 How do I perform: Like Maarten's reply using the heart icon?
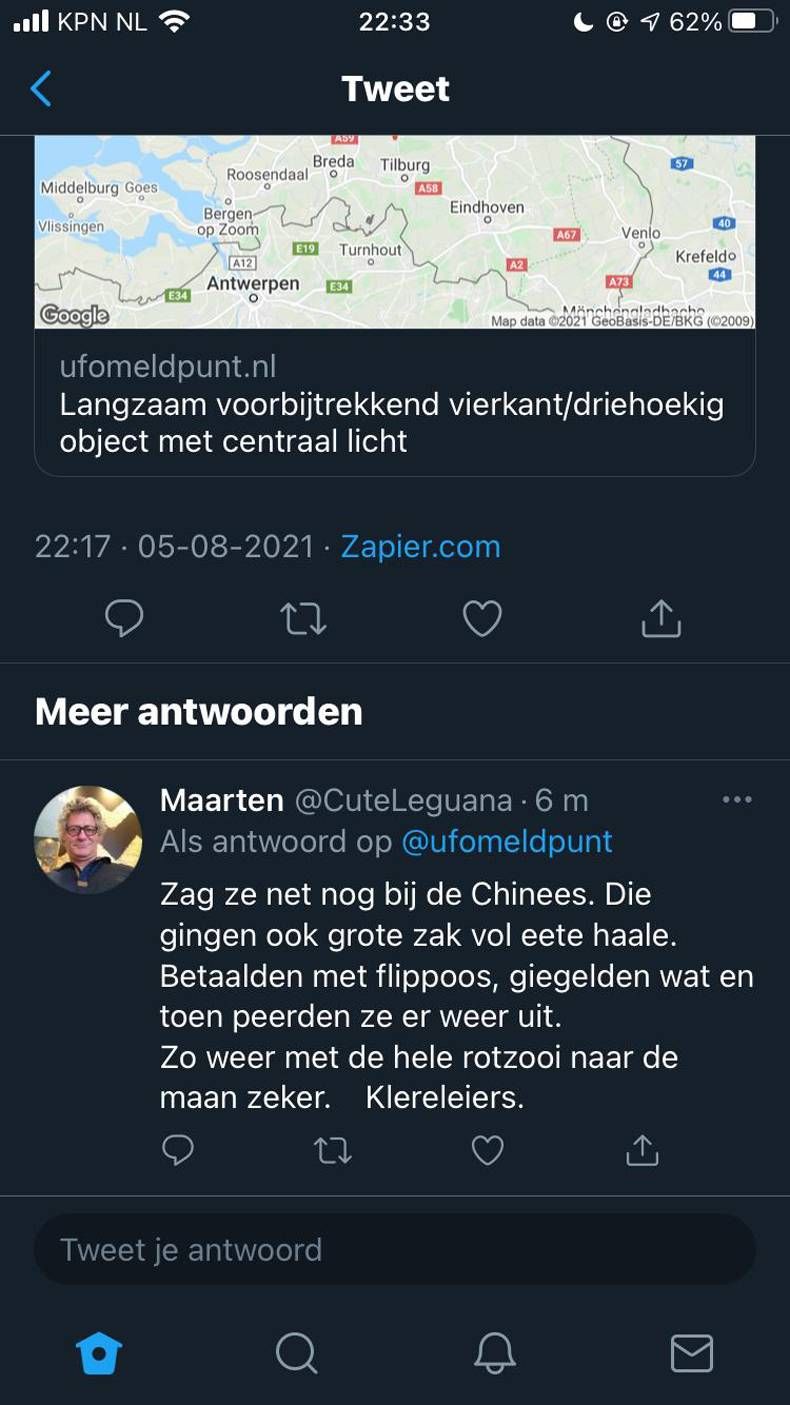(487, 1150)
